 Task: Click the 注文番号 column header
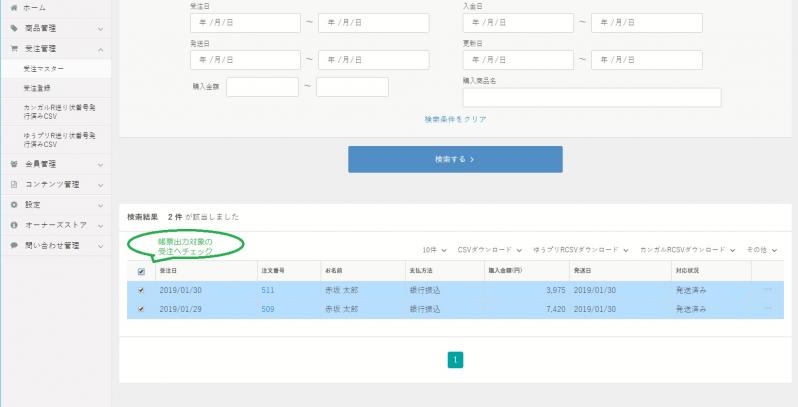[273, 271]
